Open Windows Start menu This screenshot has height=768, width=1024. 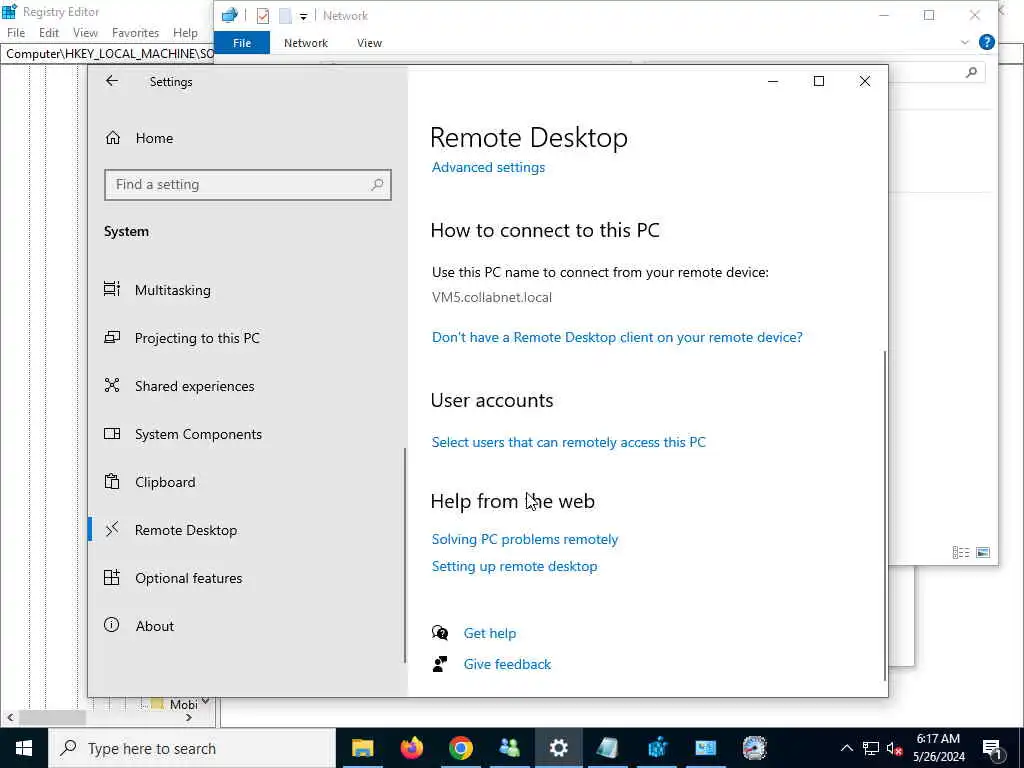(x=24, y=748)
